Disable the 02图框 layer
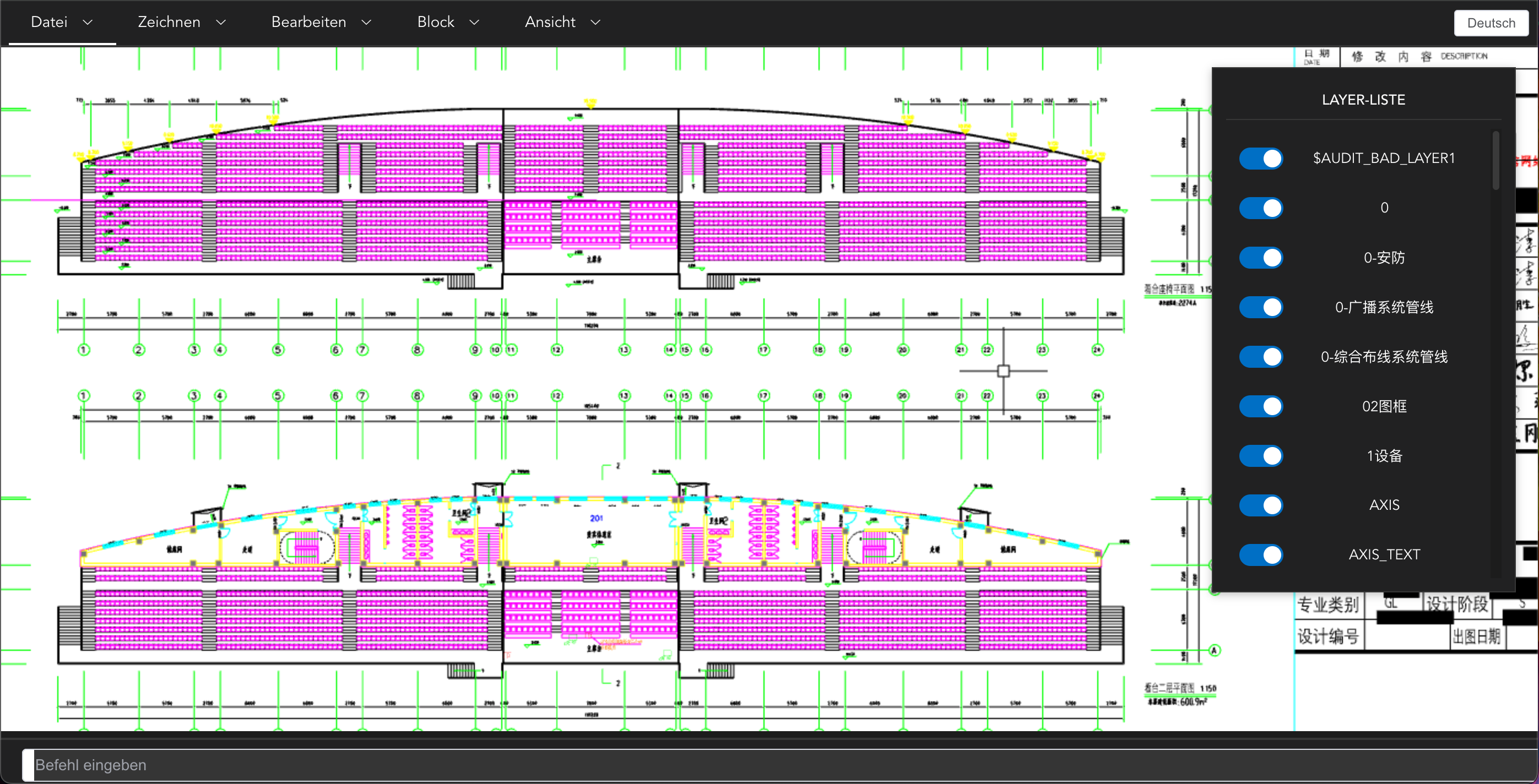 pos(1261,407)
